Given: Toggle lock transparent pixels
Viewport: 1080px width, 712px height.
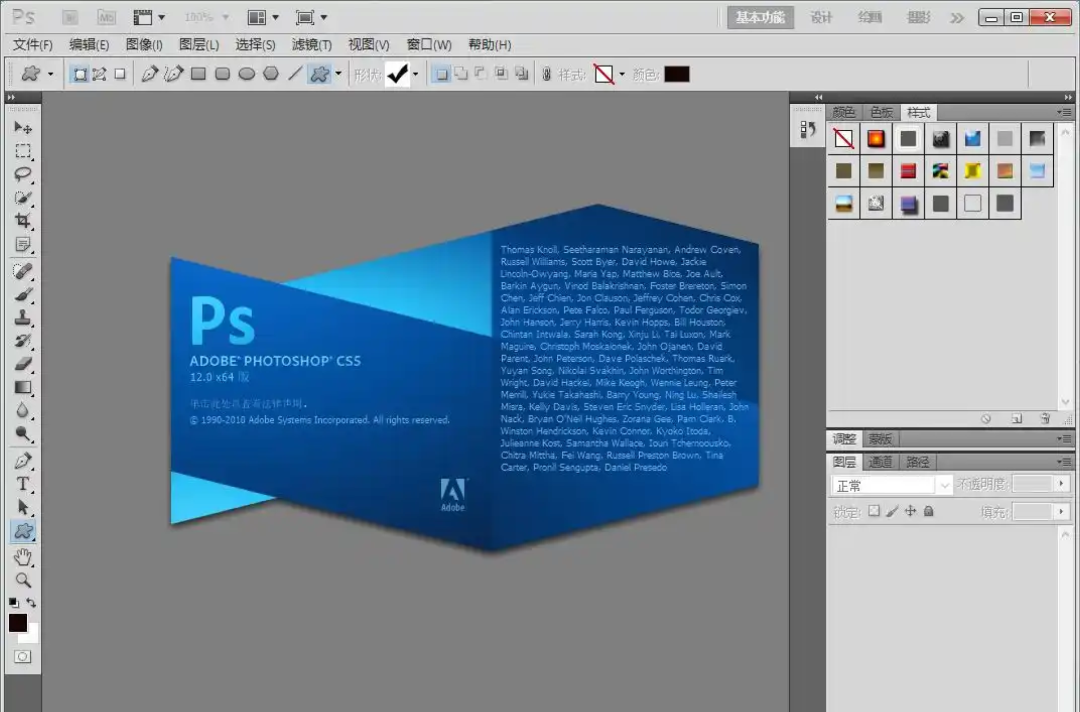Looking at the screenshot, I should (x=873, y=511).
